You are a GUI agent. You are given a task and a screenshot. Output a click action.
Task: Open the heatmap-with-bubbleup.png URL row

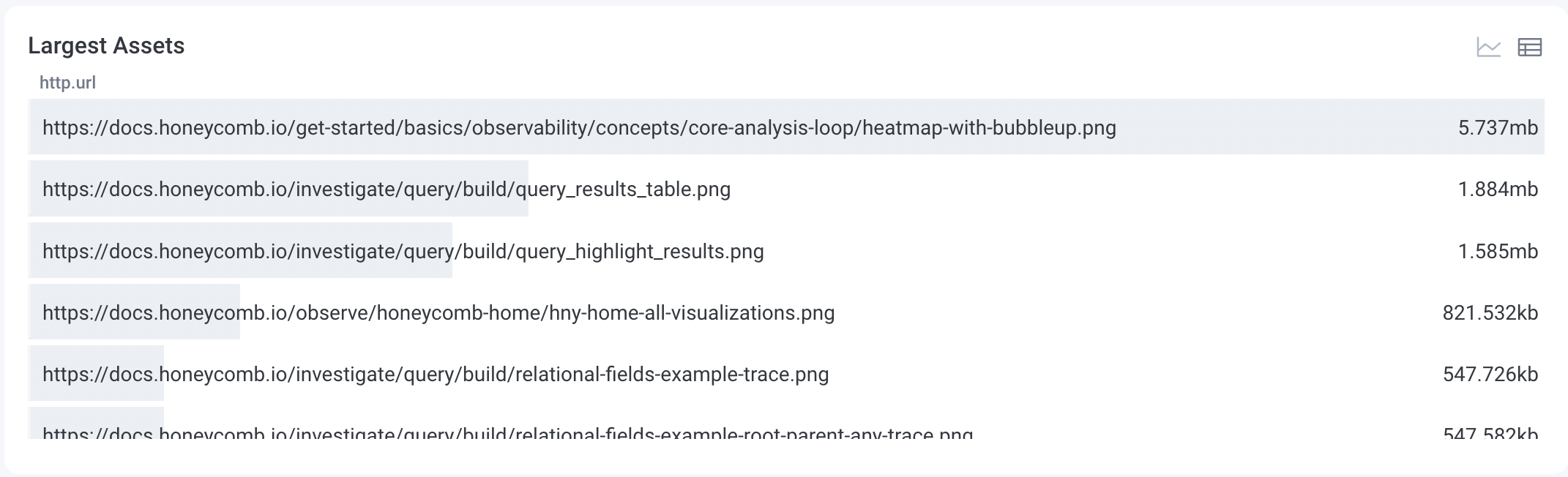tap(579, 128)
